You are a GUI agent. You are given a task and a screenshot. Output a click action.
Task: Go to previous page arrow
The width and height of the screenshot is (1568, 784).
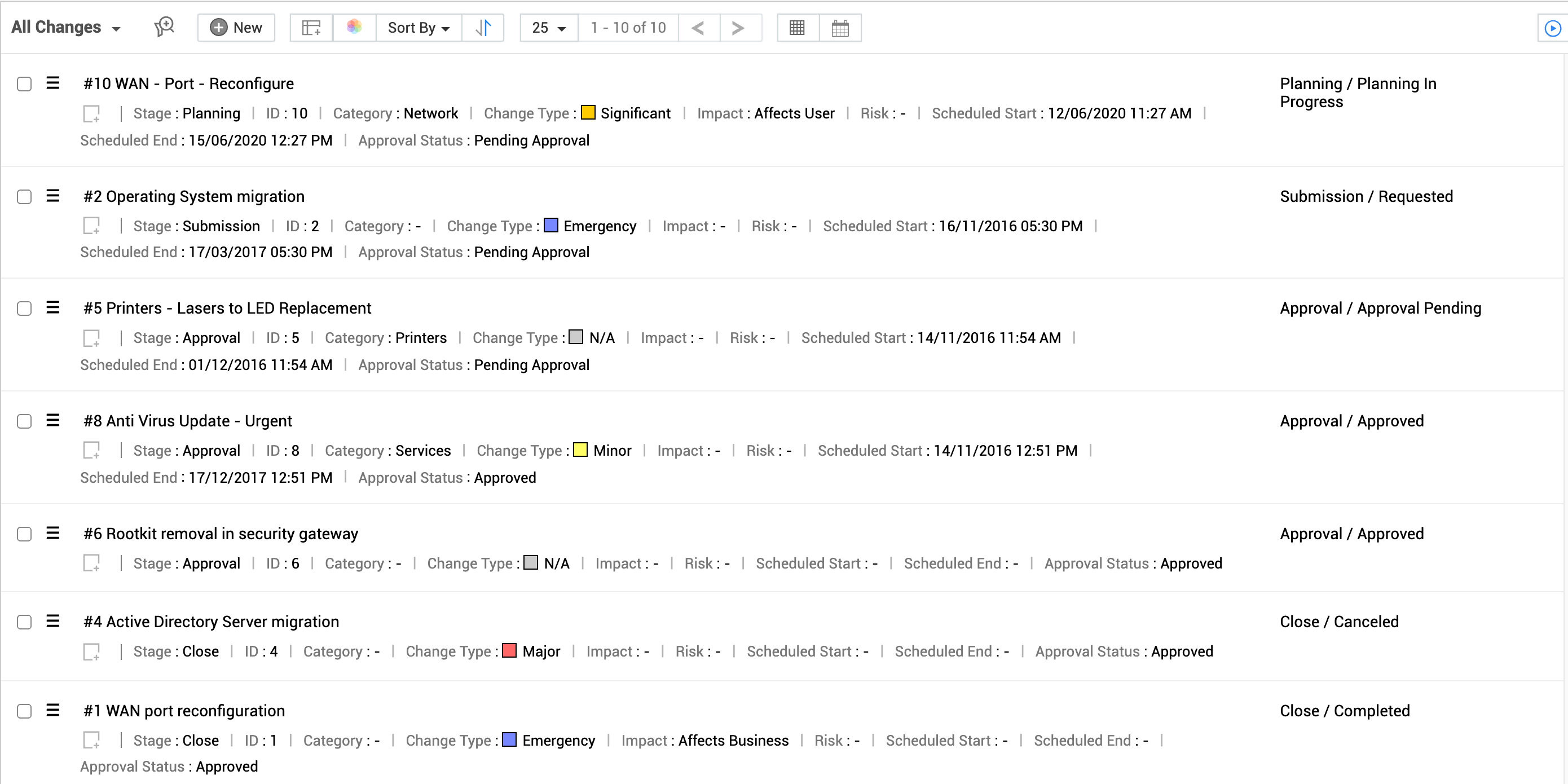click(698, 28)
